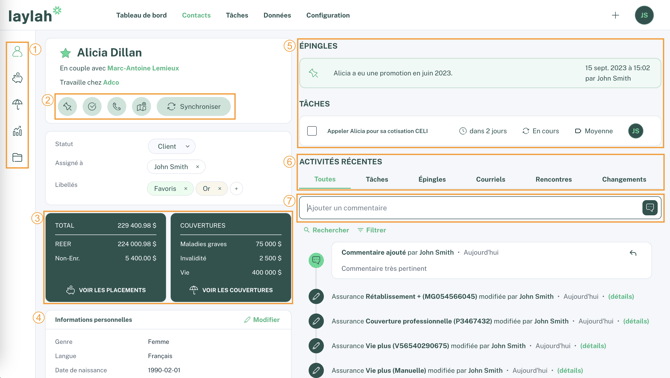The image size is (670, 378).
Task: Check the Appeler Alicia task checkbox
Action: tap(312, 131)
